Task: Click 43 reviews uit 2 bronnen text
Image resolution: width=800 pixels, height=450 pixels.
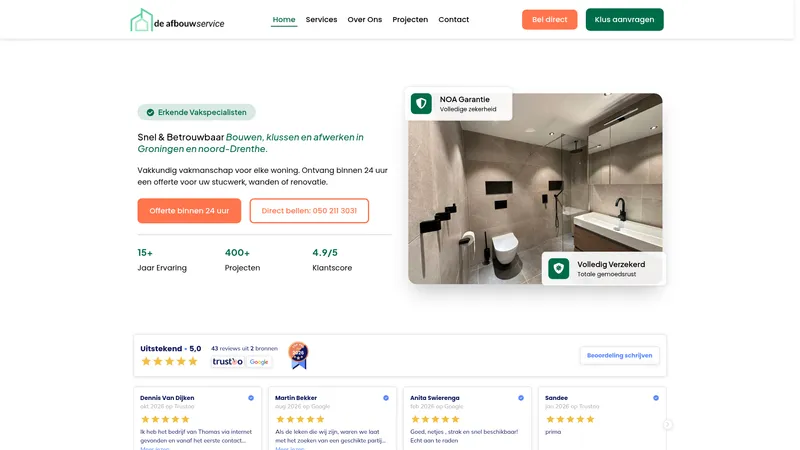Action: 244,348
